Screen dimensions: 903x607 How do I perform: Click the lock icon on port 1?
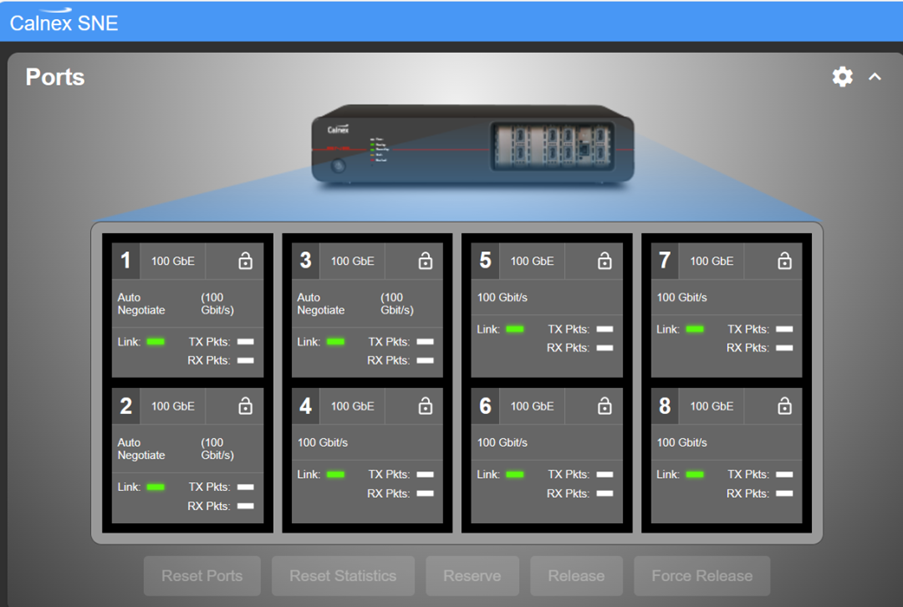pyautogui.click(x=245, y=261)
